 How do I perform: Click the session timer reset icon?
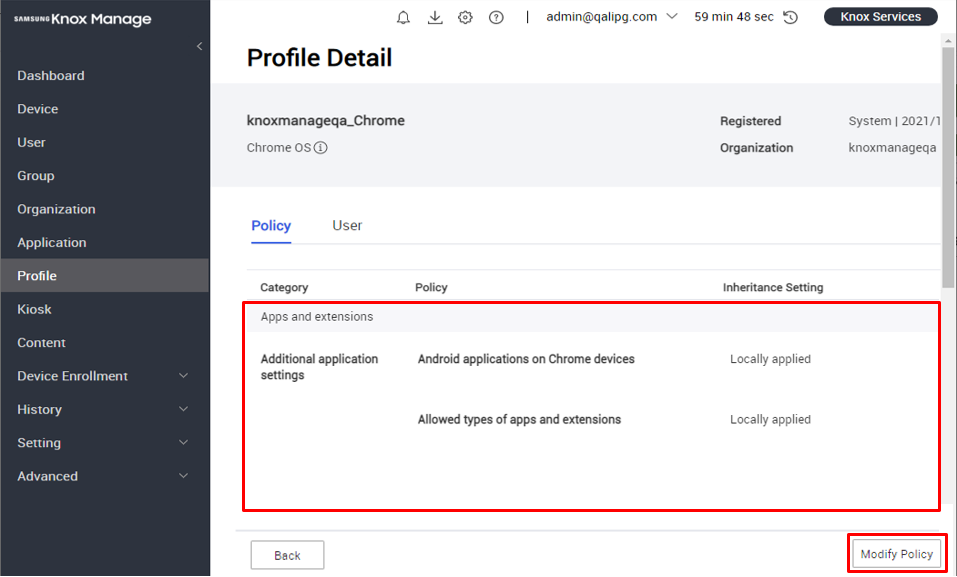tap(790, 17)
